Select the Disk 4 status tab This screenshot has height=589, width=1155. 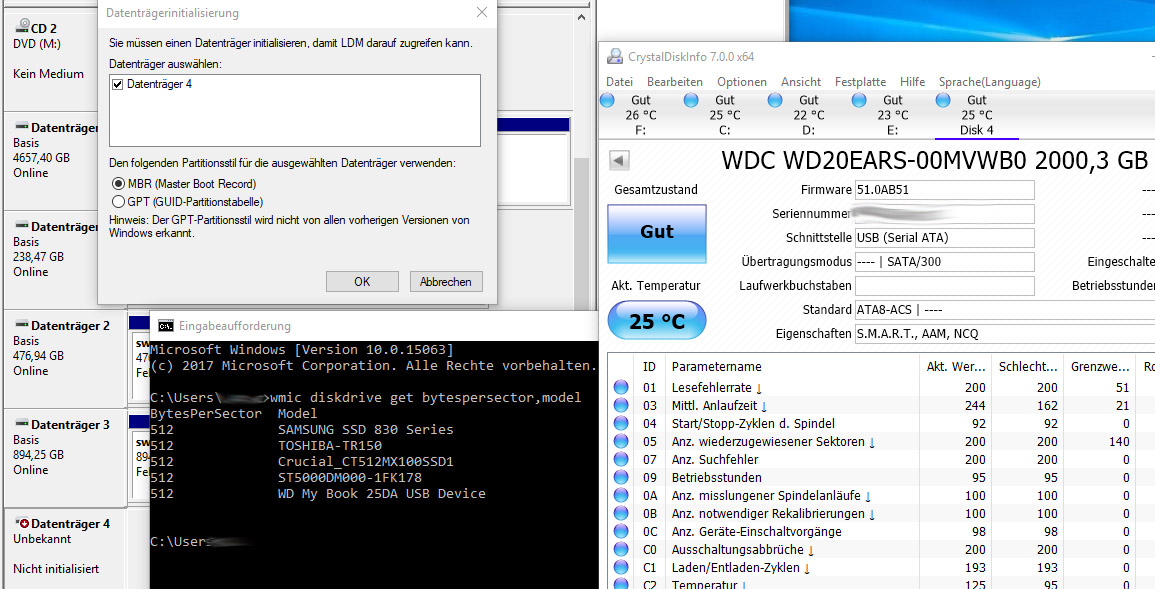point(977,115)
